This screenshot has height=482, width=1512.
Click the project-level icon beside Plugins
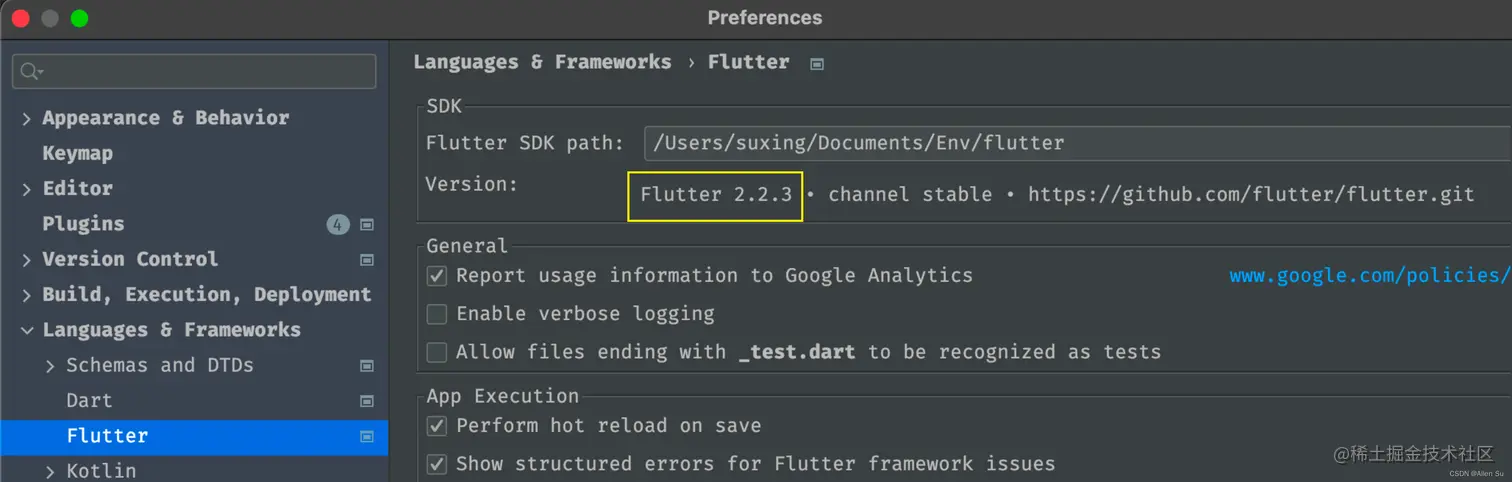click(x=367, y=225)
